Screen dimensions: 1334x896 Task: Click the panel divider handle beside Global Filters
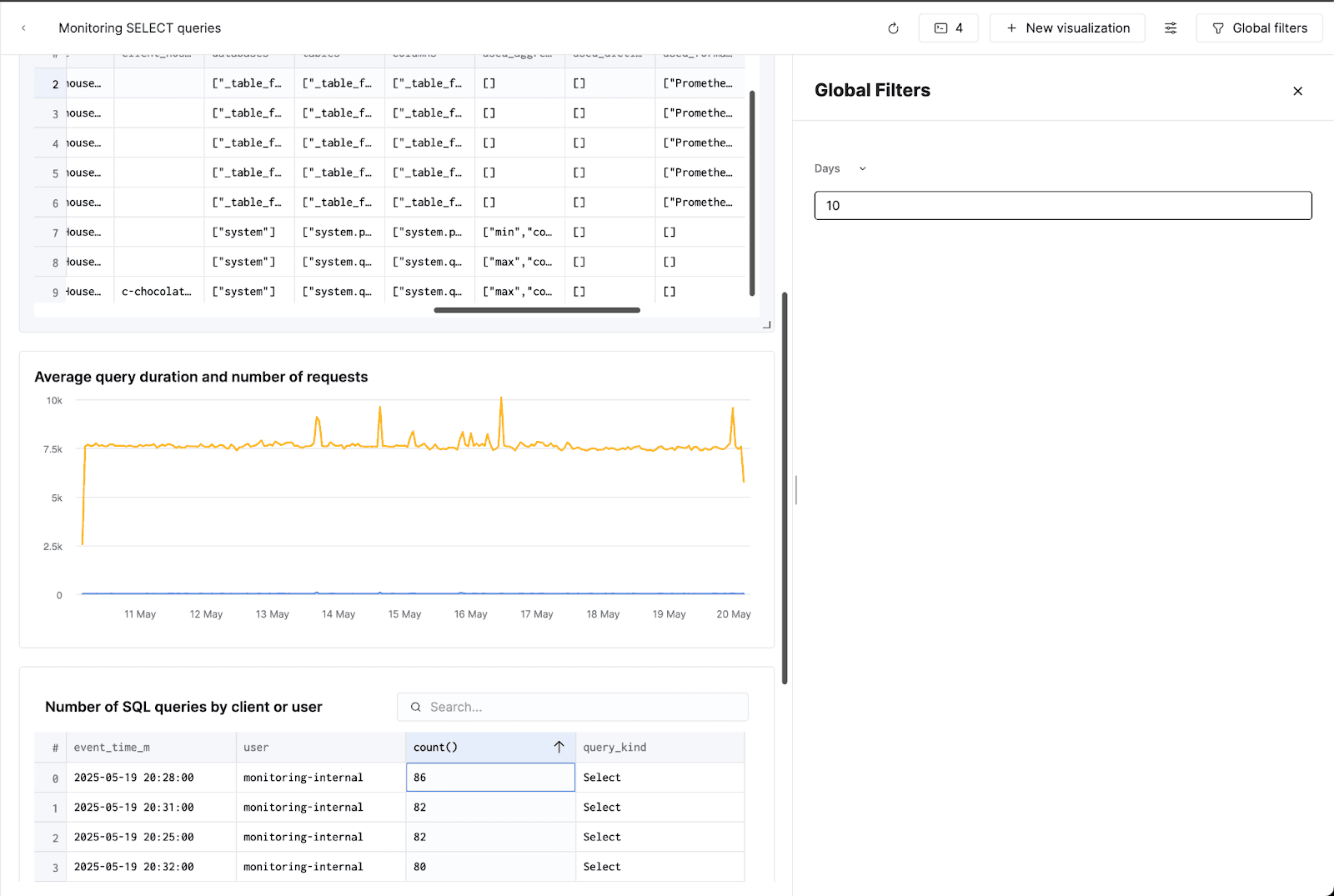point(796,490)
